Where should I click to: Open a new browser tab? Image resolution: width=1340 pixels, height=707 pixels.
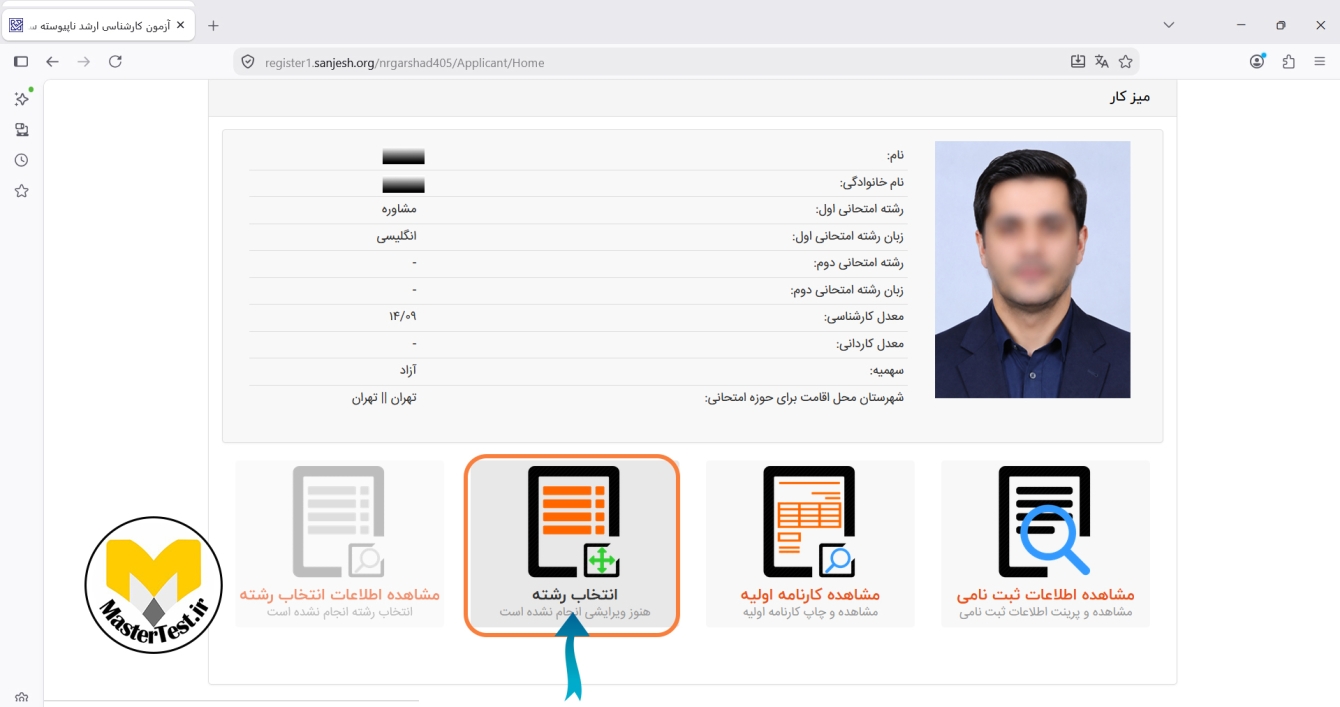tap(213, 25)
